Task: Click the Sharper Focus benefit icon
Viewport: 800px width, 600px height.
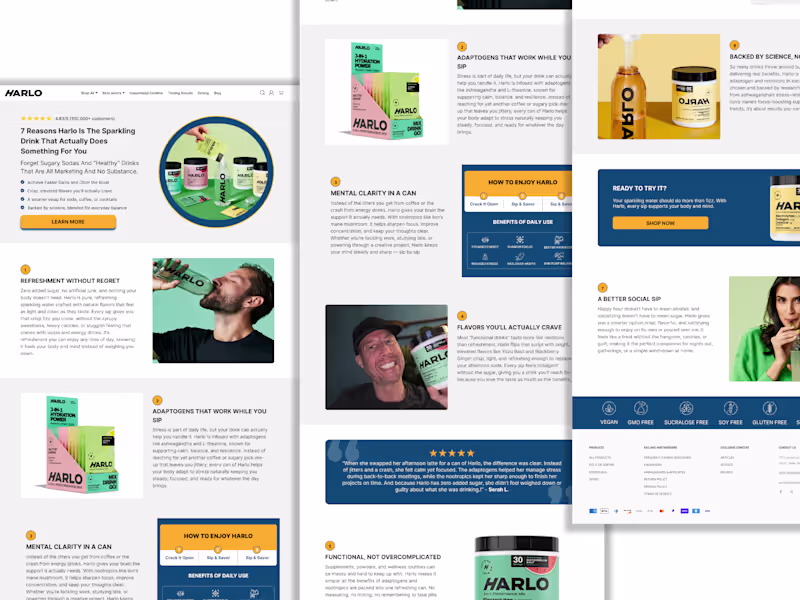Action: [520, 240]
